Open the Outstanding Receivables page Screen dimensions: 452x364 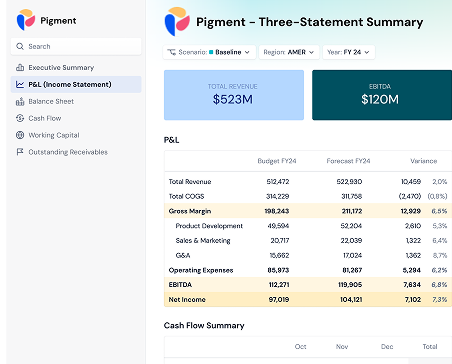pyautogui.click(x=76, y=152)
